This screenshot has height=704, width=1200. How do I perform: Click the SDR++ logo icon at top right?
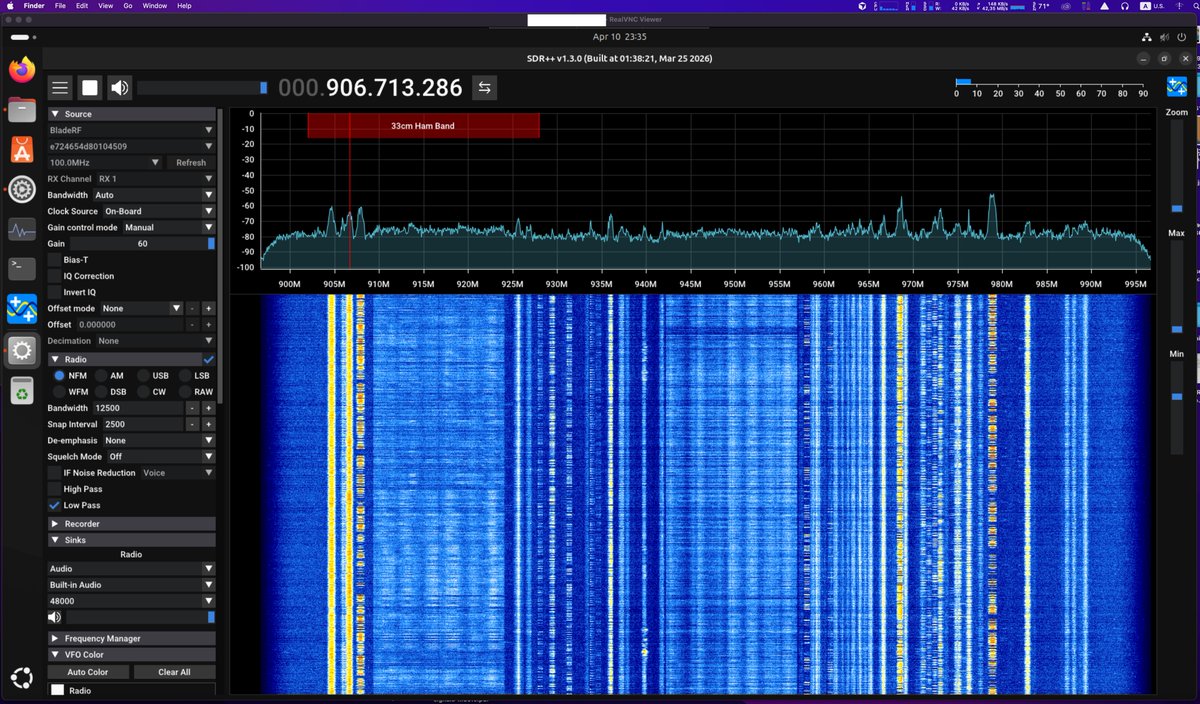click(1177, 87)
